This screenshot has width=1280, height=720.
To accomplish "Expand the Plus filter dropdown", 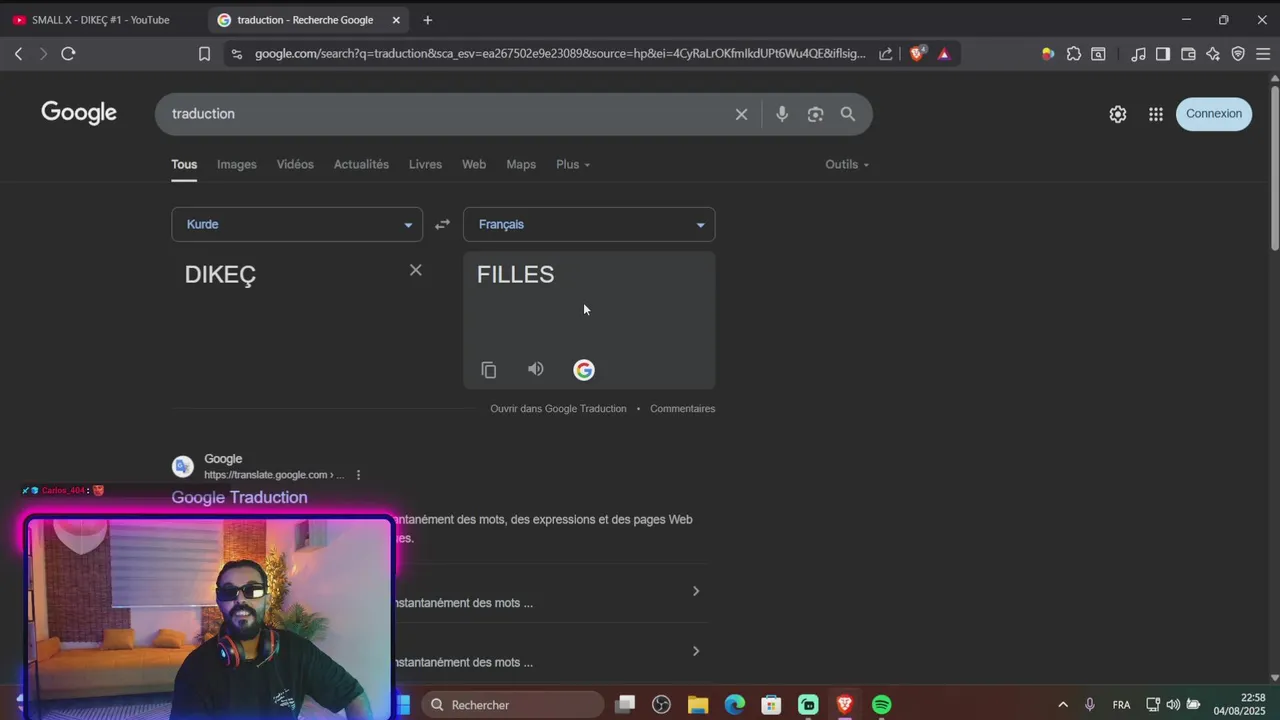I will coord(573,164).
